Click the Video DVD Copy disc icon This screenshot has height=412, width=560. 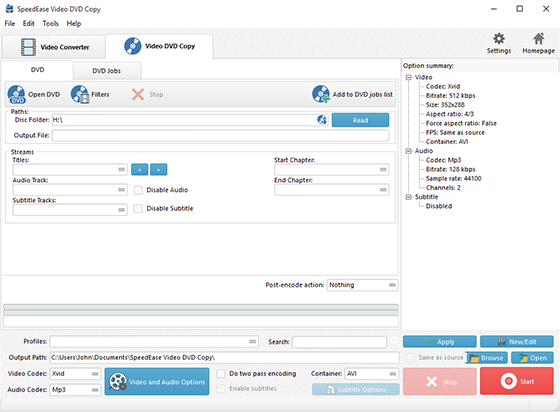click(132, 46)
